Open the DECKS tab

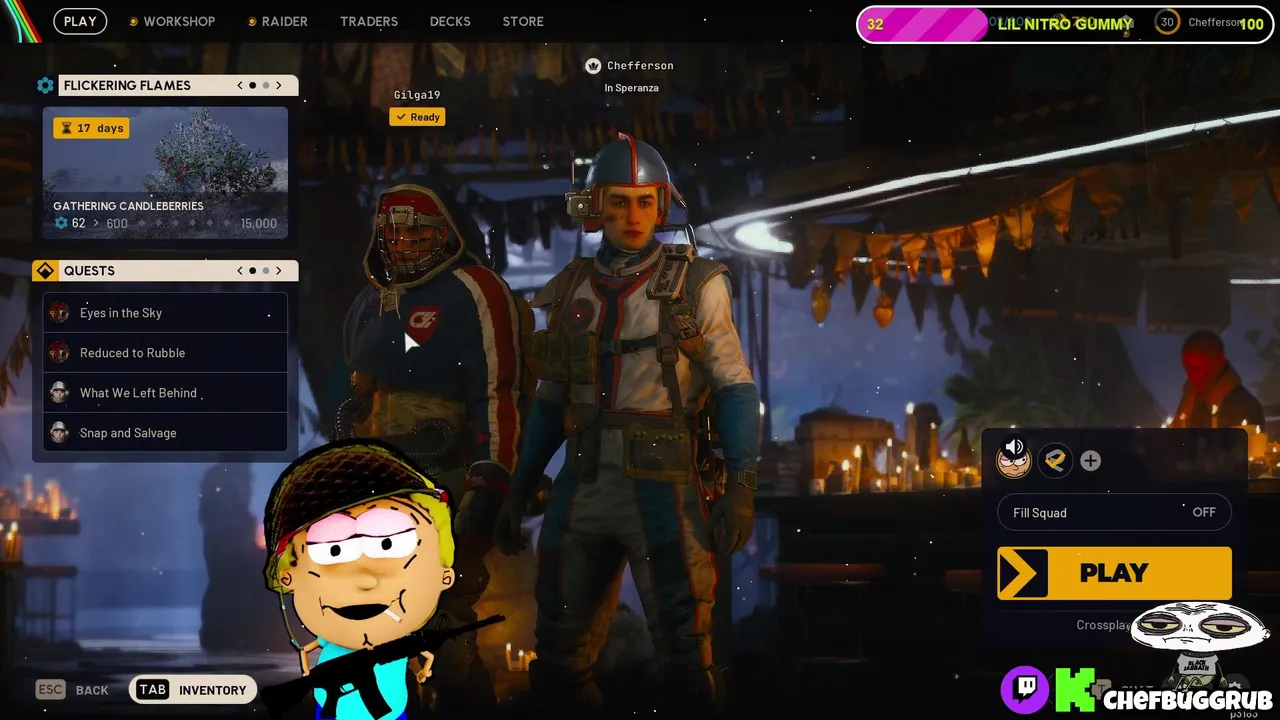click(x=450, y=21)
